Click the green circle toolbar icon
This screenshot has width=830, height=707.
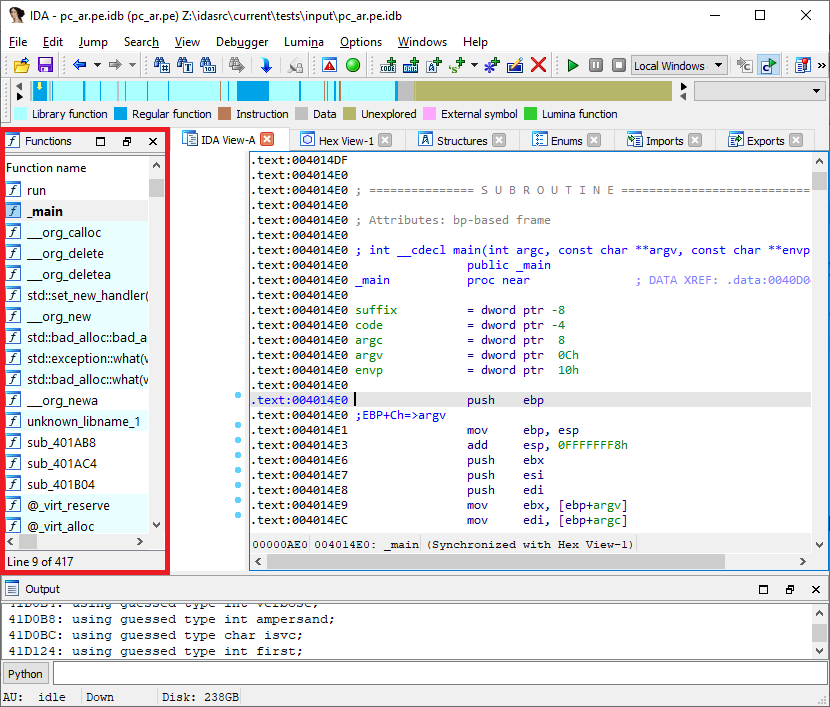pyautogui.click(x=353, y=65)
